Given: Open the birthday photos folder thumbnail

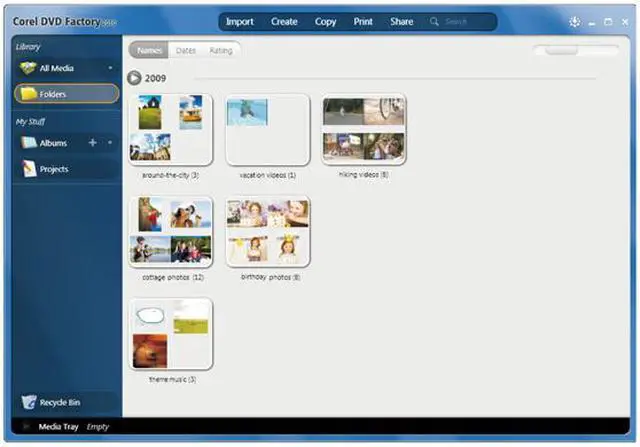Looking at the screenshot, I should (x=268, y=231).
